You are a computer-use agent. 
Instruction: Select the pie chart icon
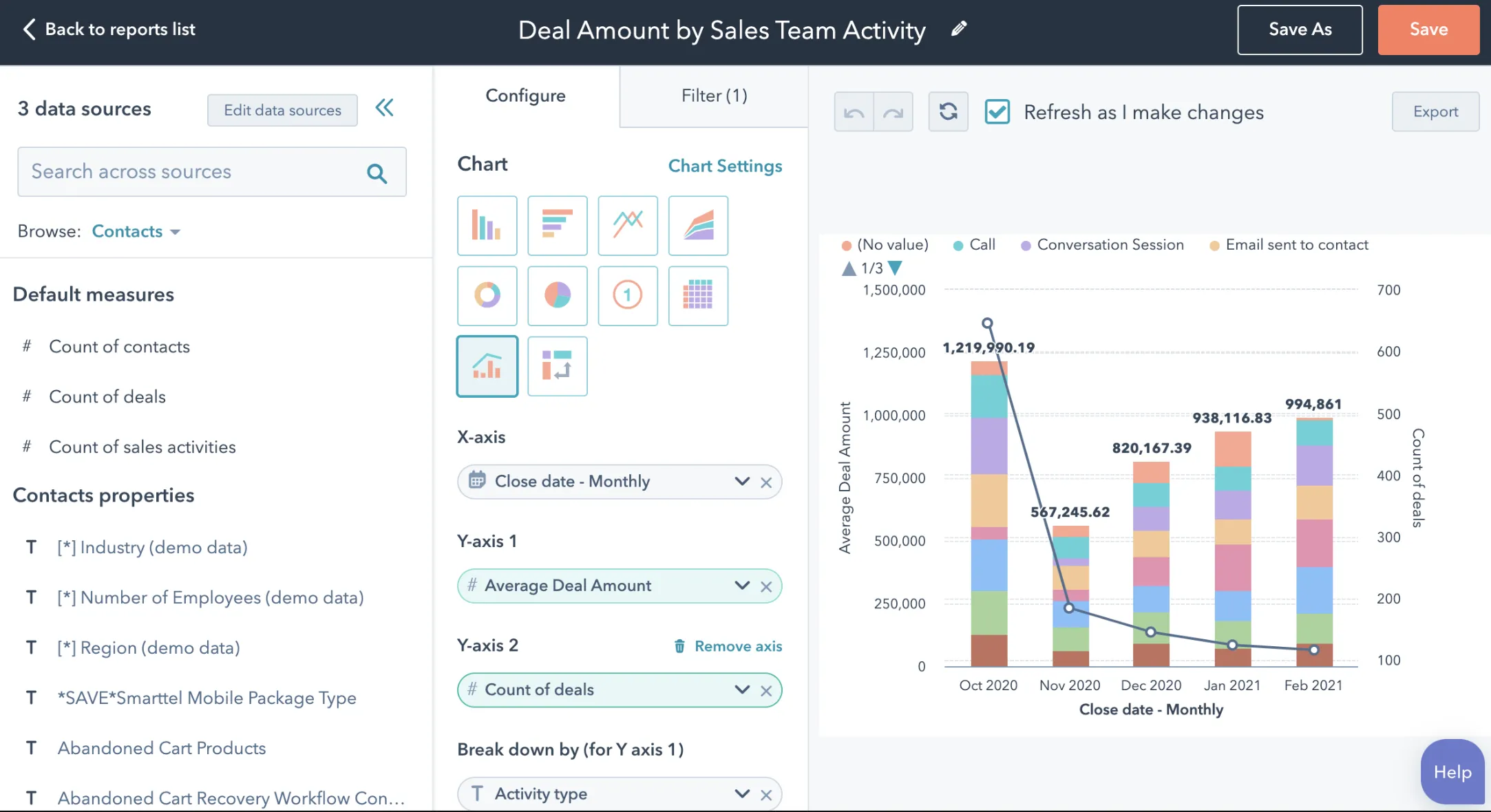point(557,295)
